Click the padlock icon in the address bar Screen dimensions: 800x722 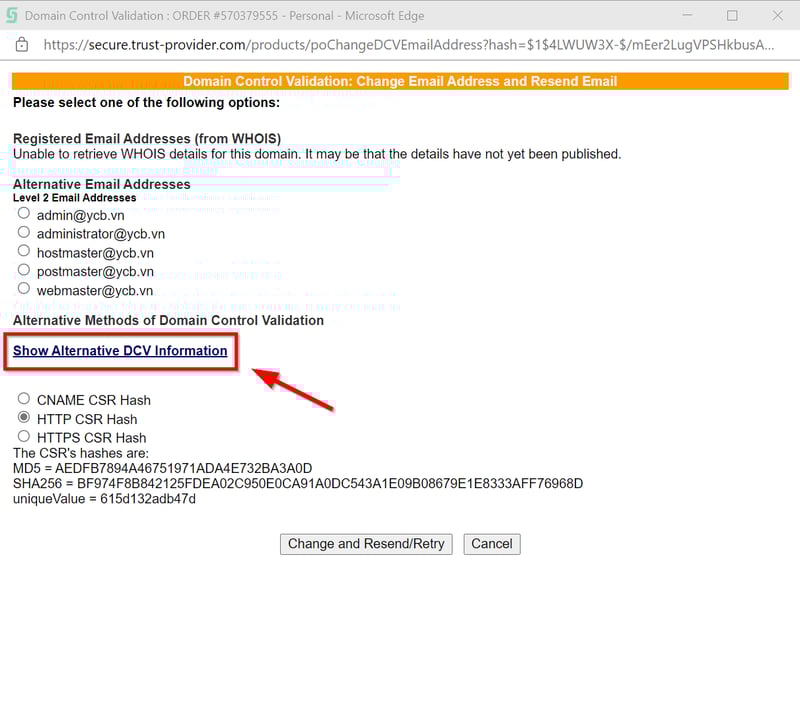(22, 45)
